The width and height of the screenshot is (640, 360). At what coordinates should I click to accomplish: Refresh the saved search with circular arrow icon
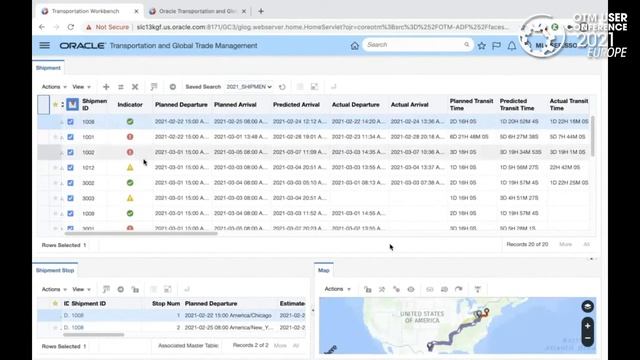282,87
